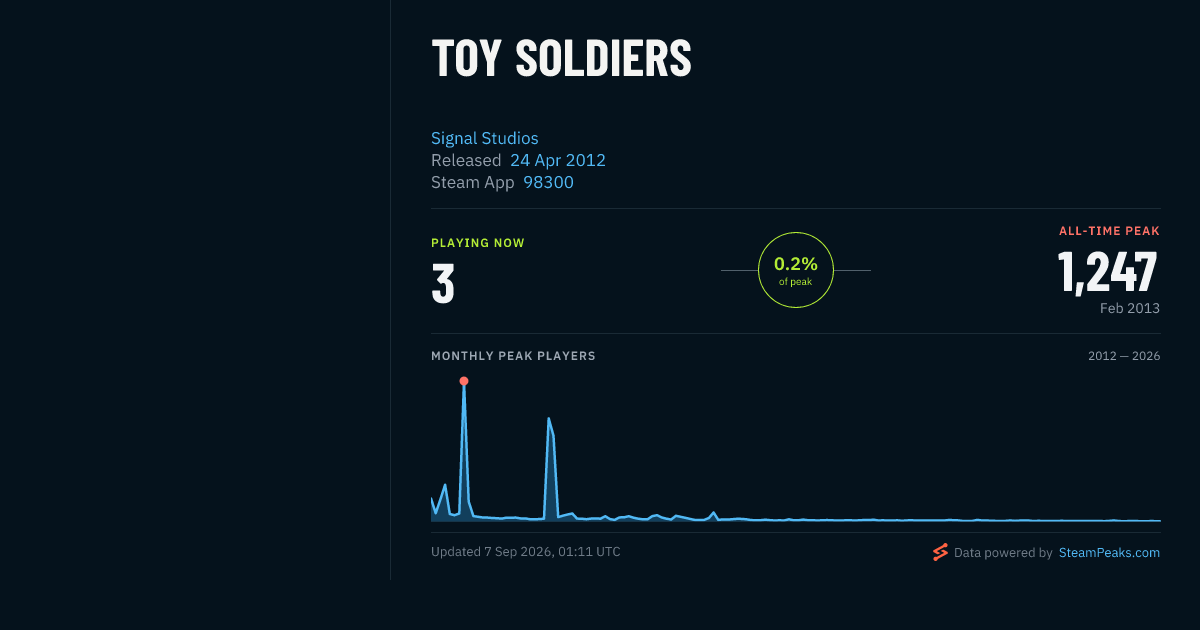Click the Feb 2013 peak date
The width and height of the screenshot is (1200, 630).
pos(1130,308)
